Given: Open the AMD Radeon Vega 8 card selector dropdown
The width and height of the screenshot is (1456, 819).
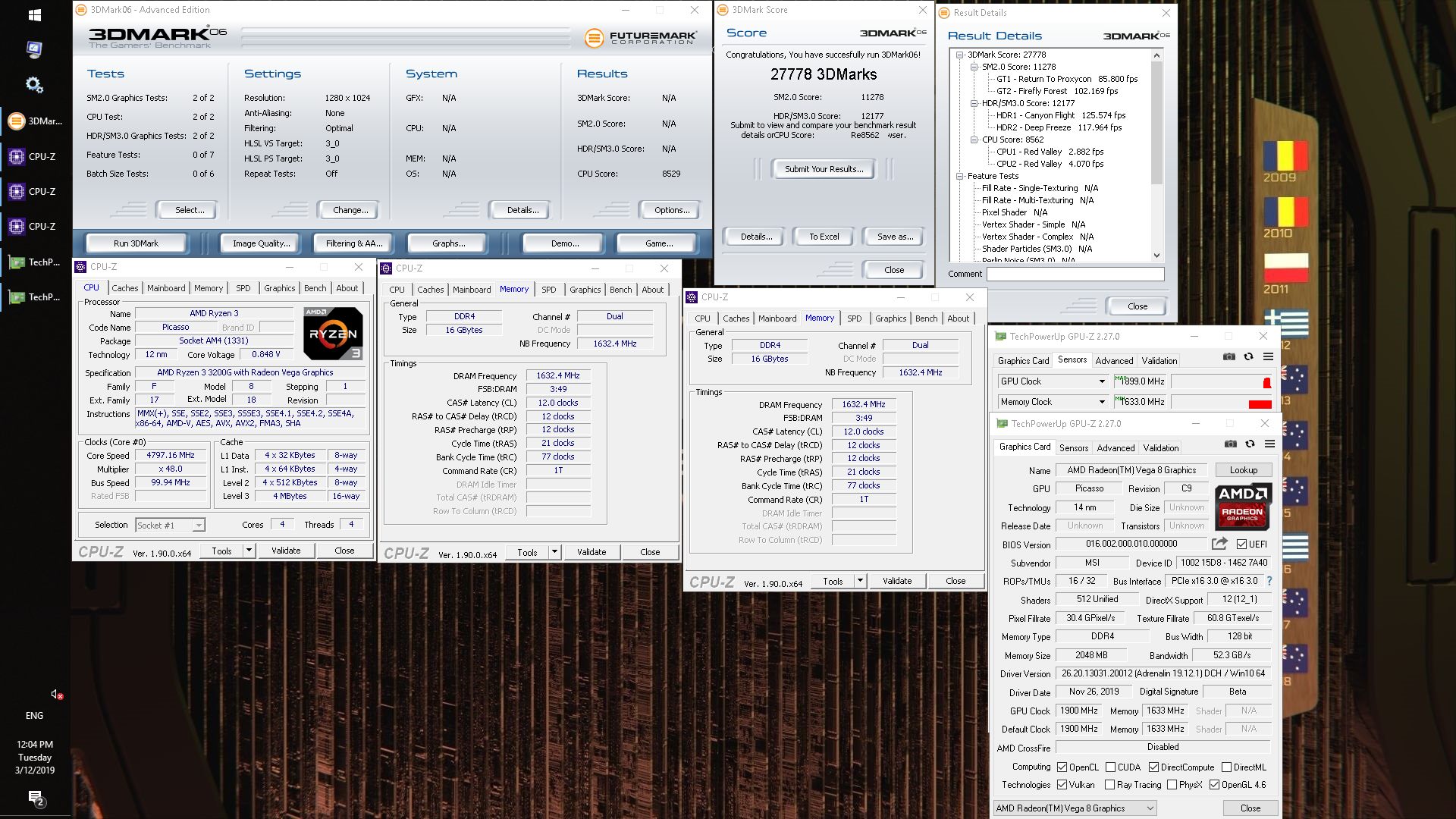Looking at the screenshot, I should pos(1075,808).
